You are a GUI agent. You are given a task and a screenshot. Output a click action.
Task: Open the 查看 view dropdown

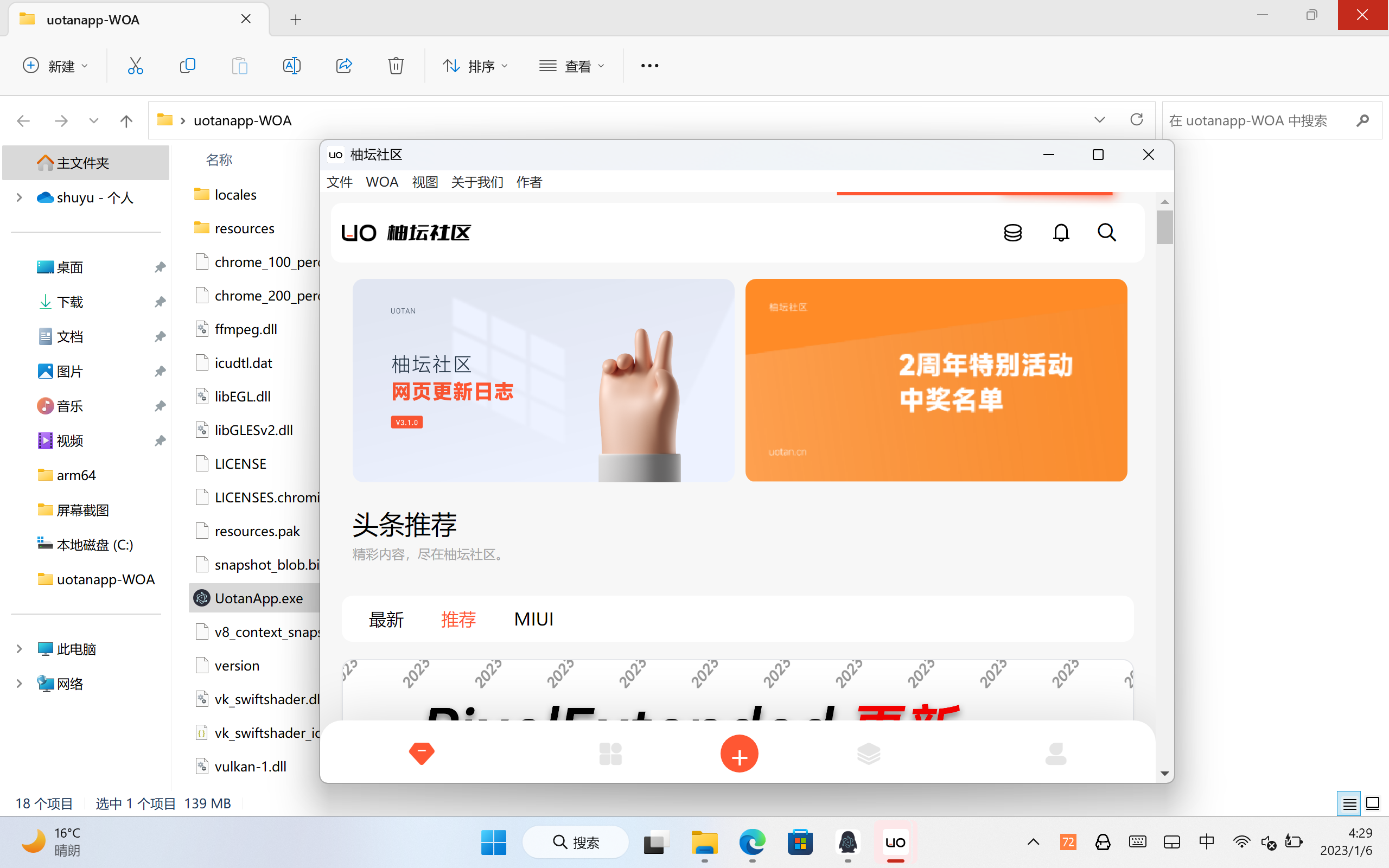point(572,66)
